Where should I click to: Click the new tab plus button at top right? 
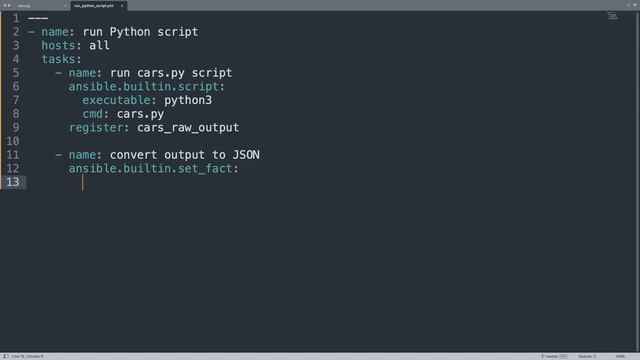[x=629, y=5]
